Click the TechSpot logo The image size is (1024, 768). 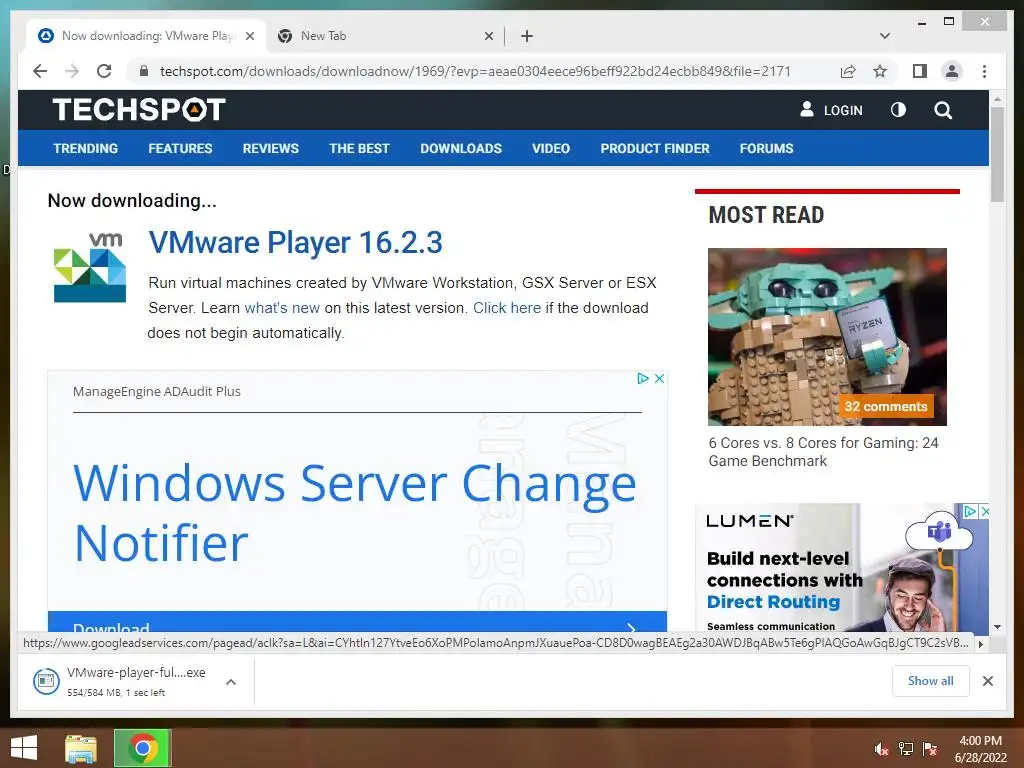[138, 109]
